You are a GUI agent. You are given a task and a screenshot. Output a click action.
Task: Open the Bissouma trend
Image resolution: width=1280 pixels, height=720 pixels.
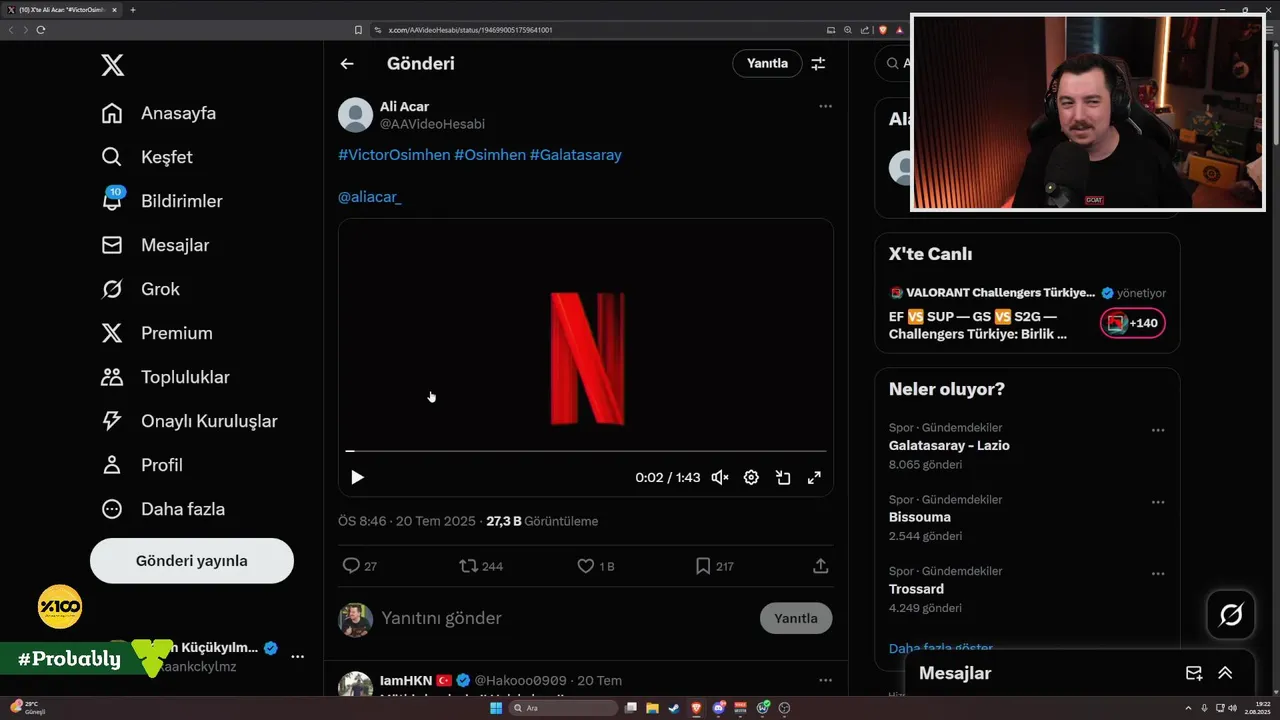point(920,517)
